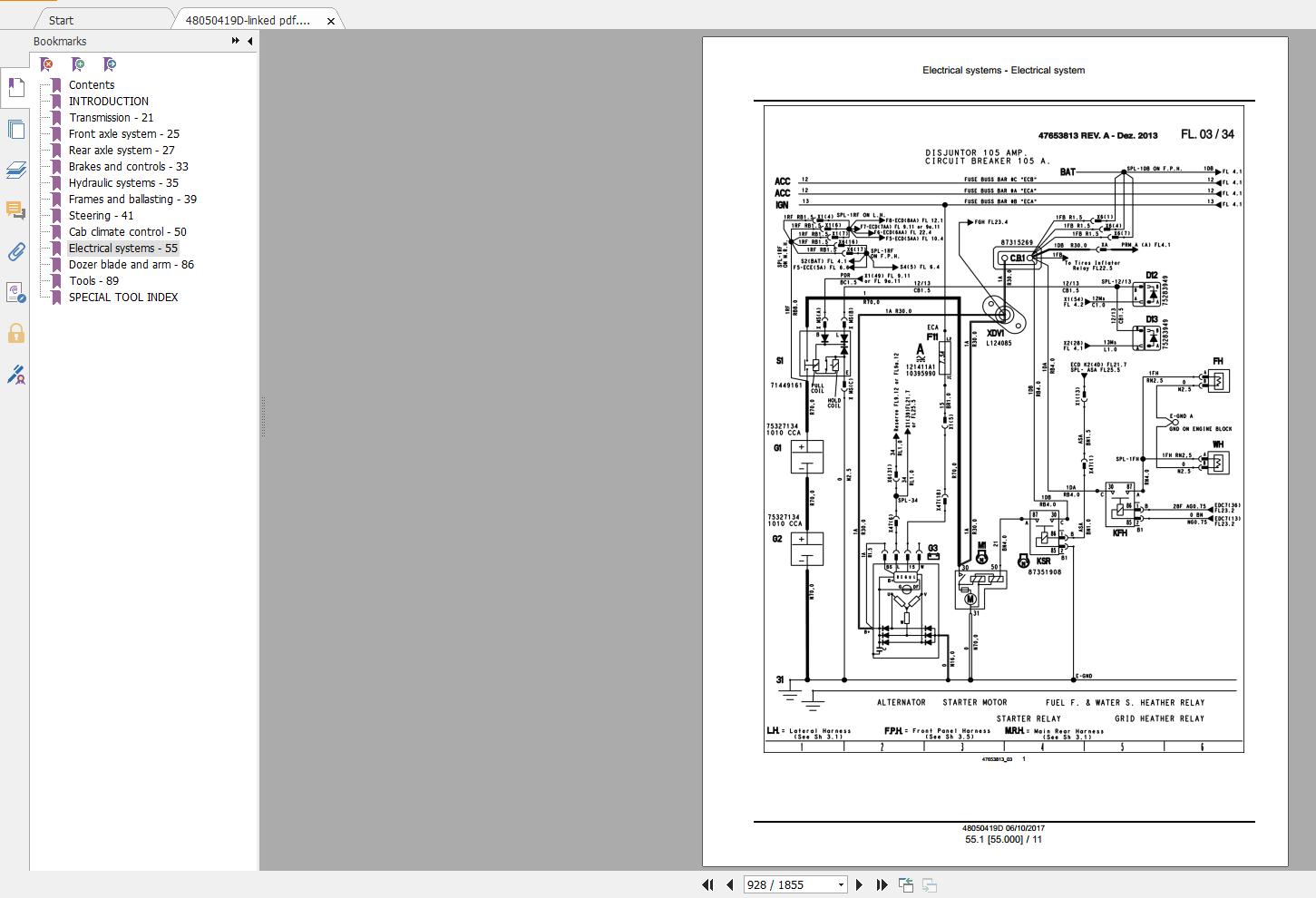Open the signature pen and ribbon panel
Viewport: 1316px width, 898px height.
pos(15,374)
